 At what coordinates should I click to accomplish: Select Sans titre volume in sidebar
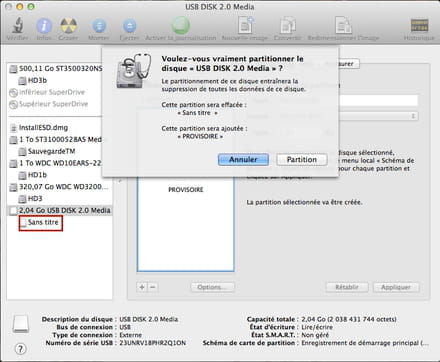[41, 222]
